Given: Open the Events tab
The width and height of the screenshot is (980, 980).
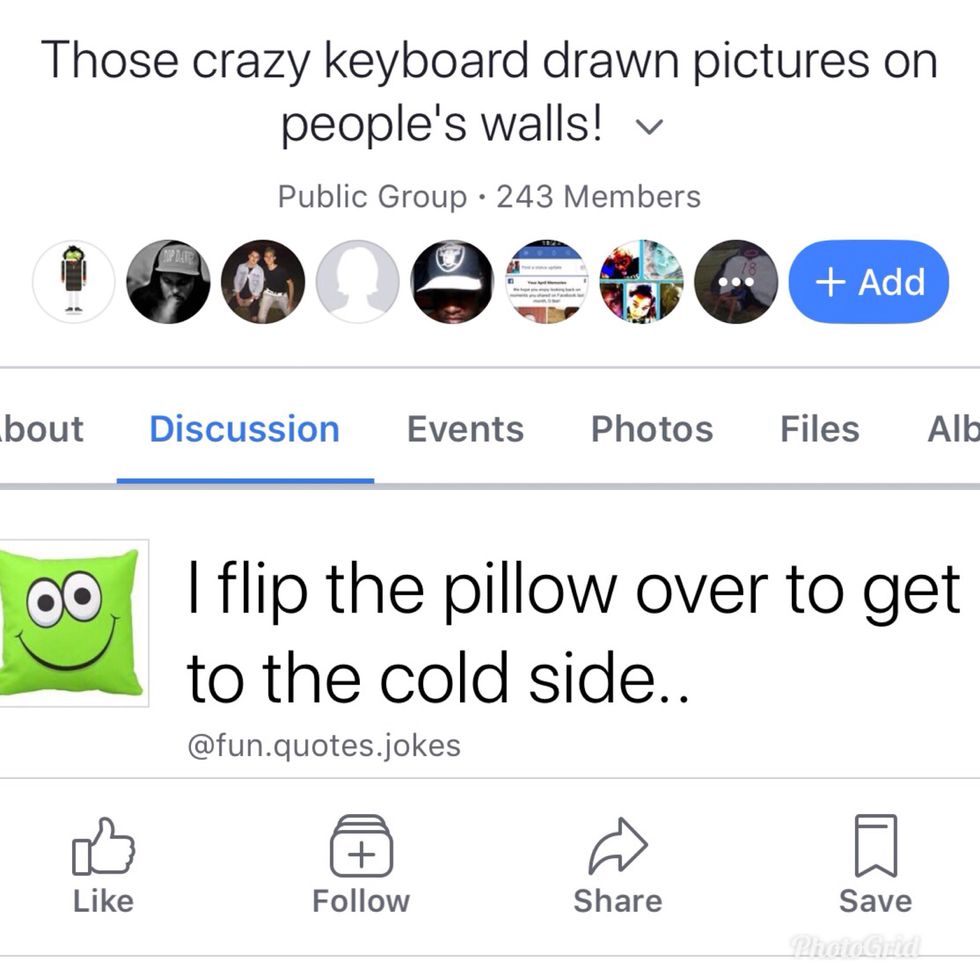Looking at the screenshot, I should [465, 429].
